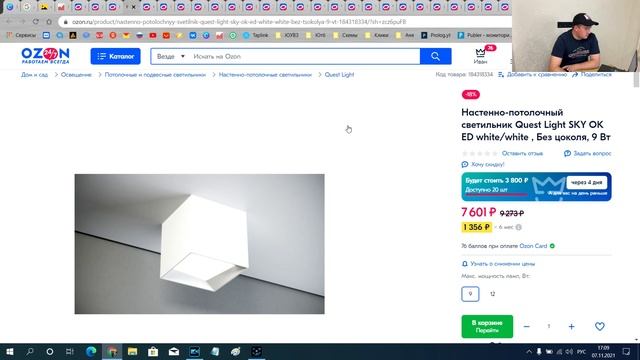
Task: Open the Схемы bookmarks folder
Action: 345,36
